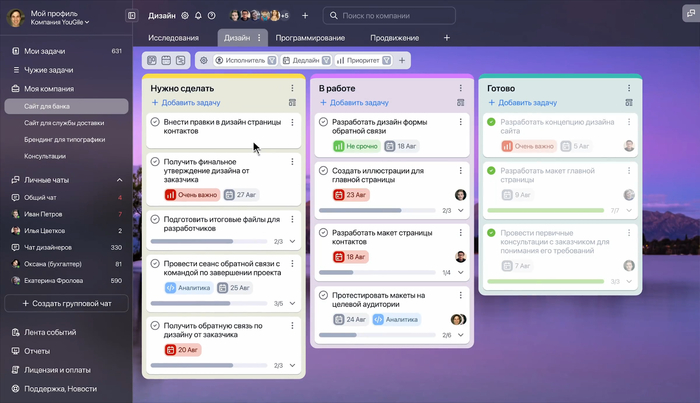Collapse the sidebar with panel icon
The height and width of the screenshot is (403, 700).
132,16
